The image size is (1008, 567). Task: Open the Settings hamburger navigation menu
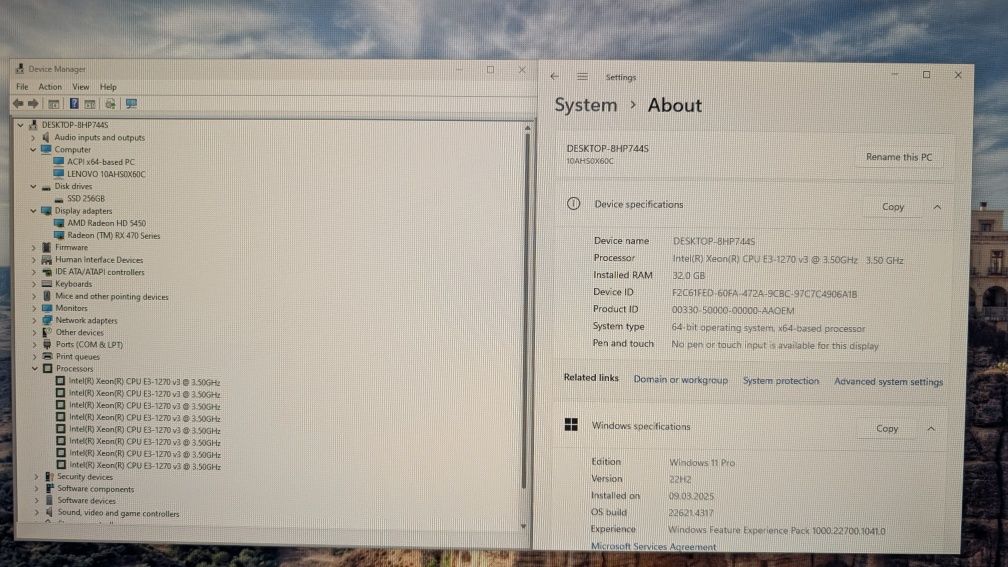(582, 76)
